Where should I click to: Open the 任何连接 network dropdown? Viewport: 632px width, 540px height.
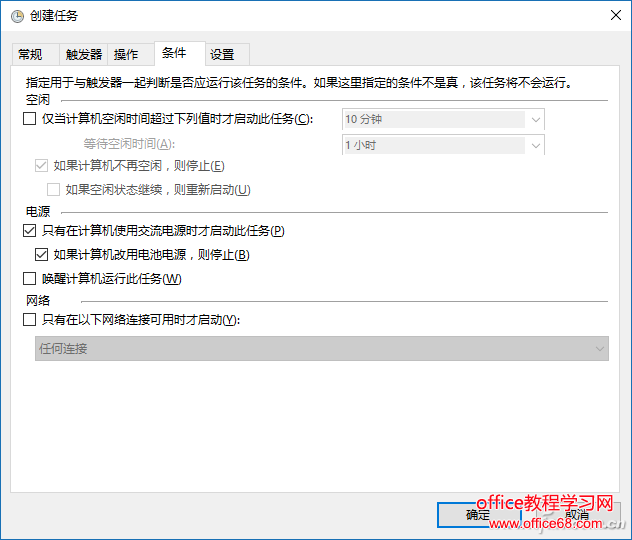tap(322, 349)
